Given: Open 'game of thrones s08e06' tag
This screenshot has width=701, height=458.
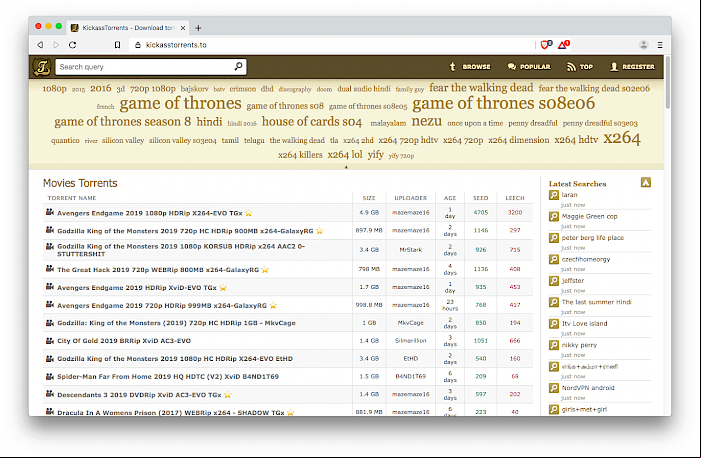Looking at the screenshot, I should [x=503, y=103].
